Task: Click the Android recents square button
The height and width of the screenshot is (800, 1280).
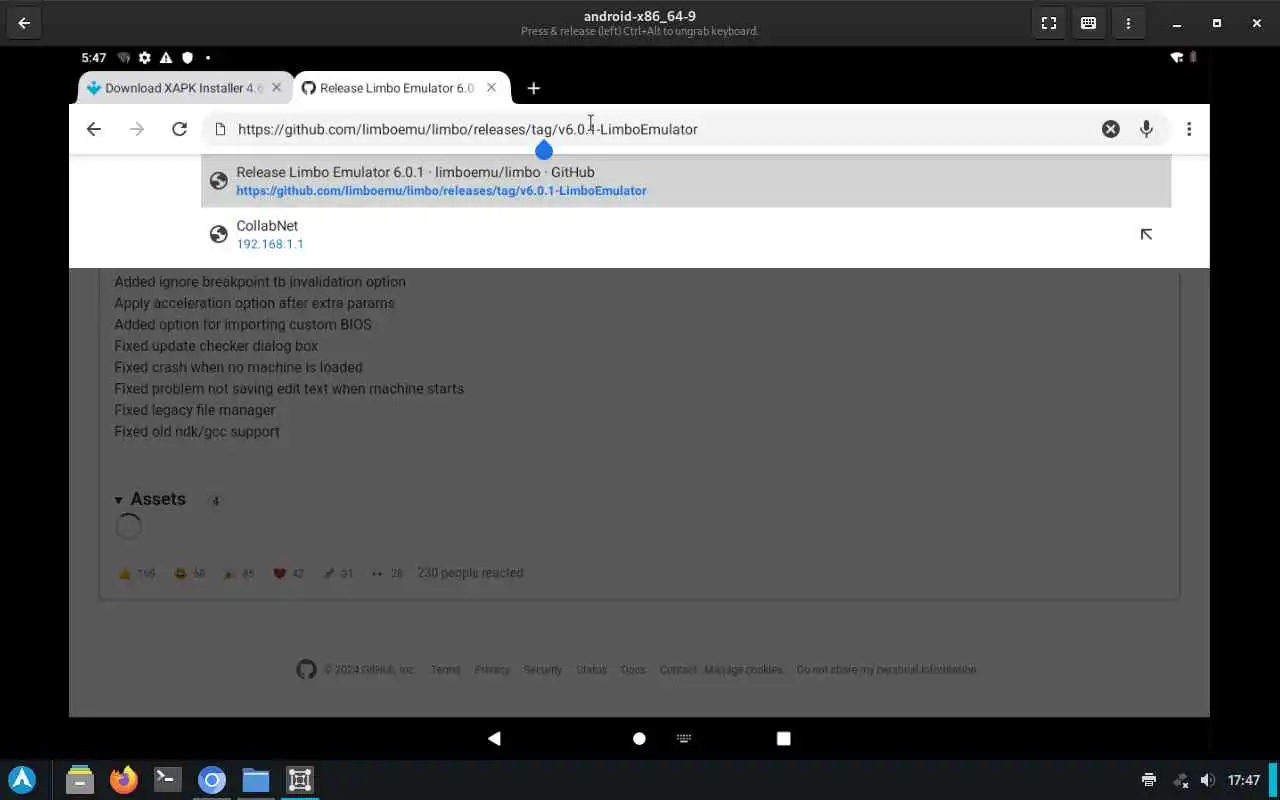Action: click(x=784, y=738)
